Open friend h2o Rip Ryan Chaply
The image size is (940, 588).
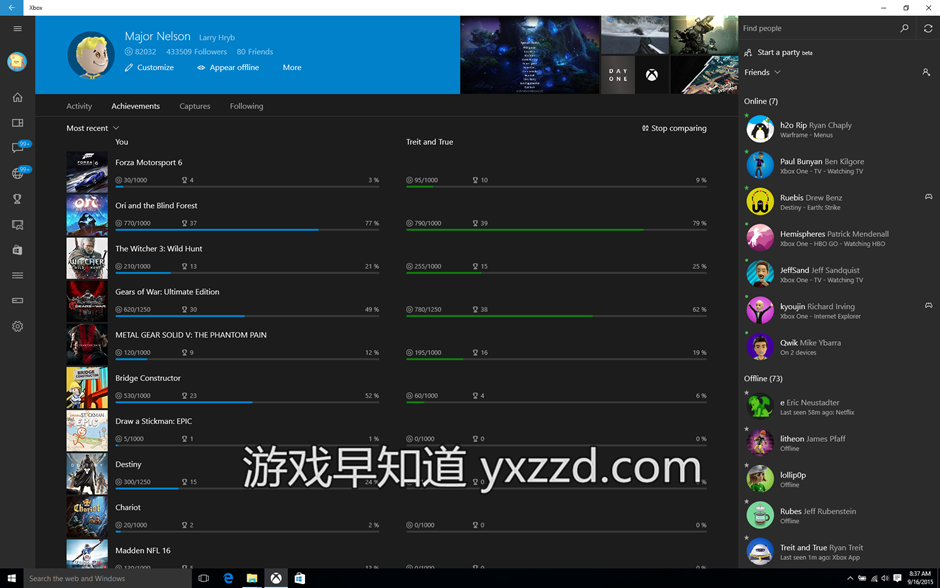coord(839,129)
